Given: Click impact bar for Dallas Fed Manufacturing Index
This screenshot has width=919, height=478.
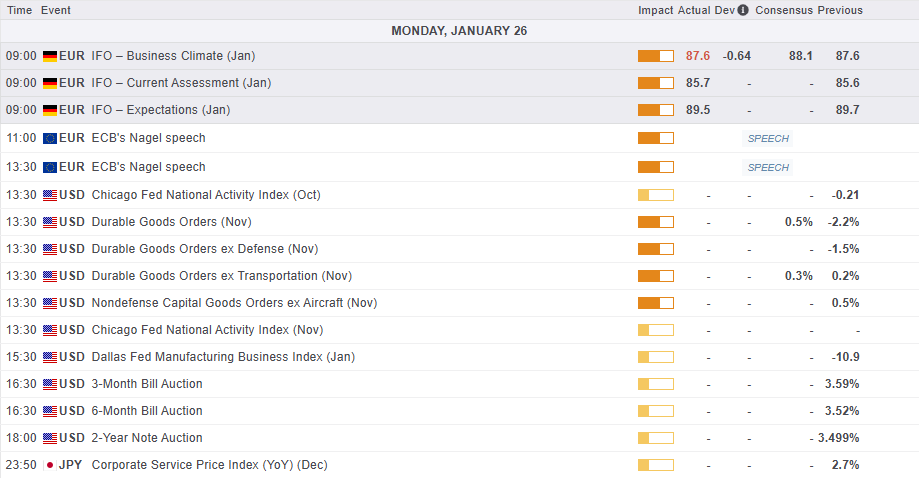Looking at the screenshot, I should (x=655, y=357).
